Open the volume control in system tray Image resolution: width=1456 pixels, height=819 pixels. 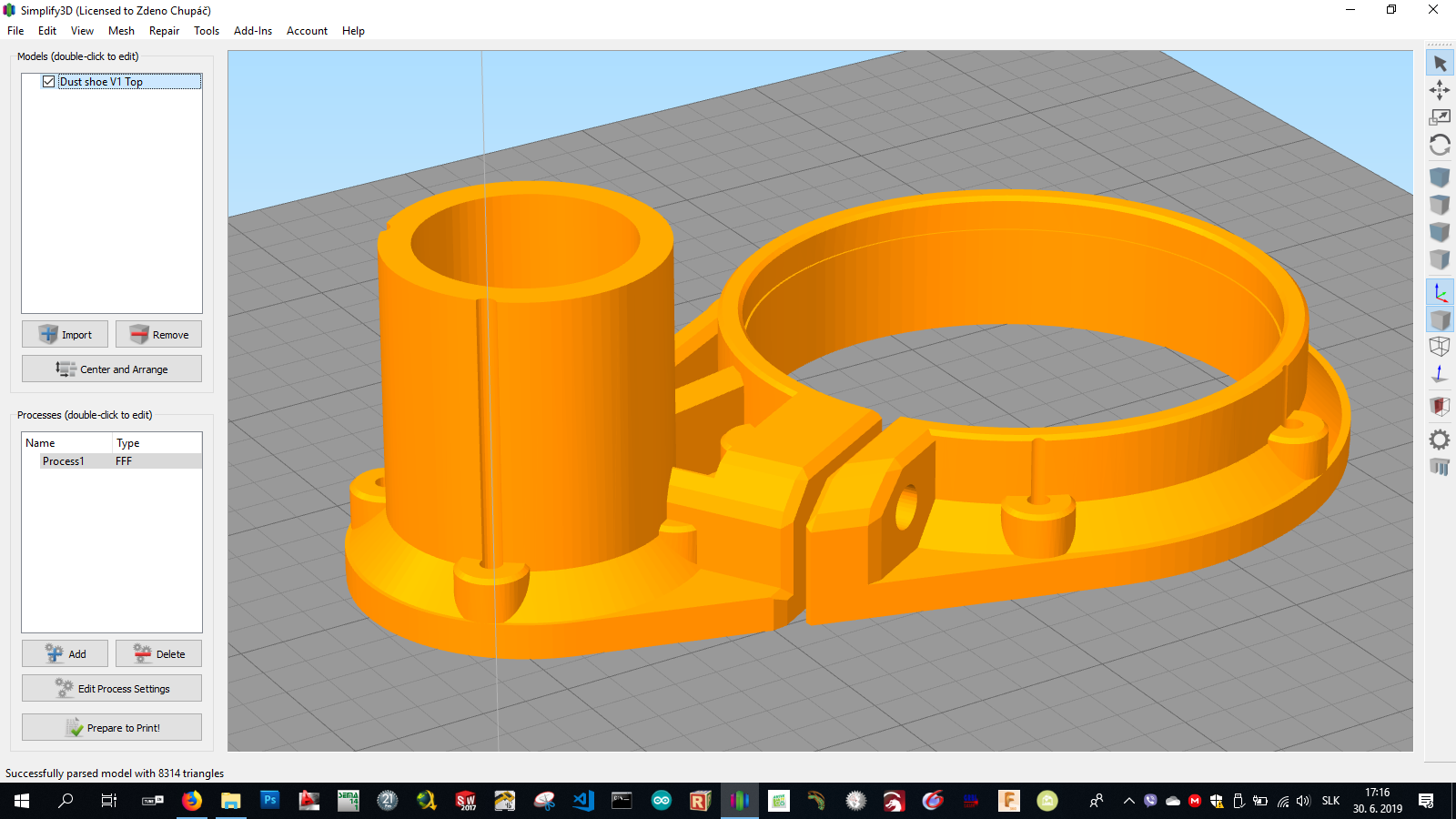[1303, 801]
